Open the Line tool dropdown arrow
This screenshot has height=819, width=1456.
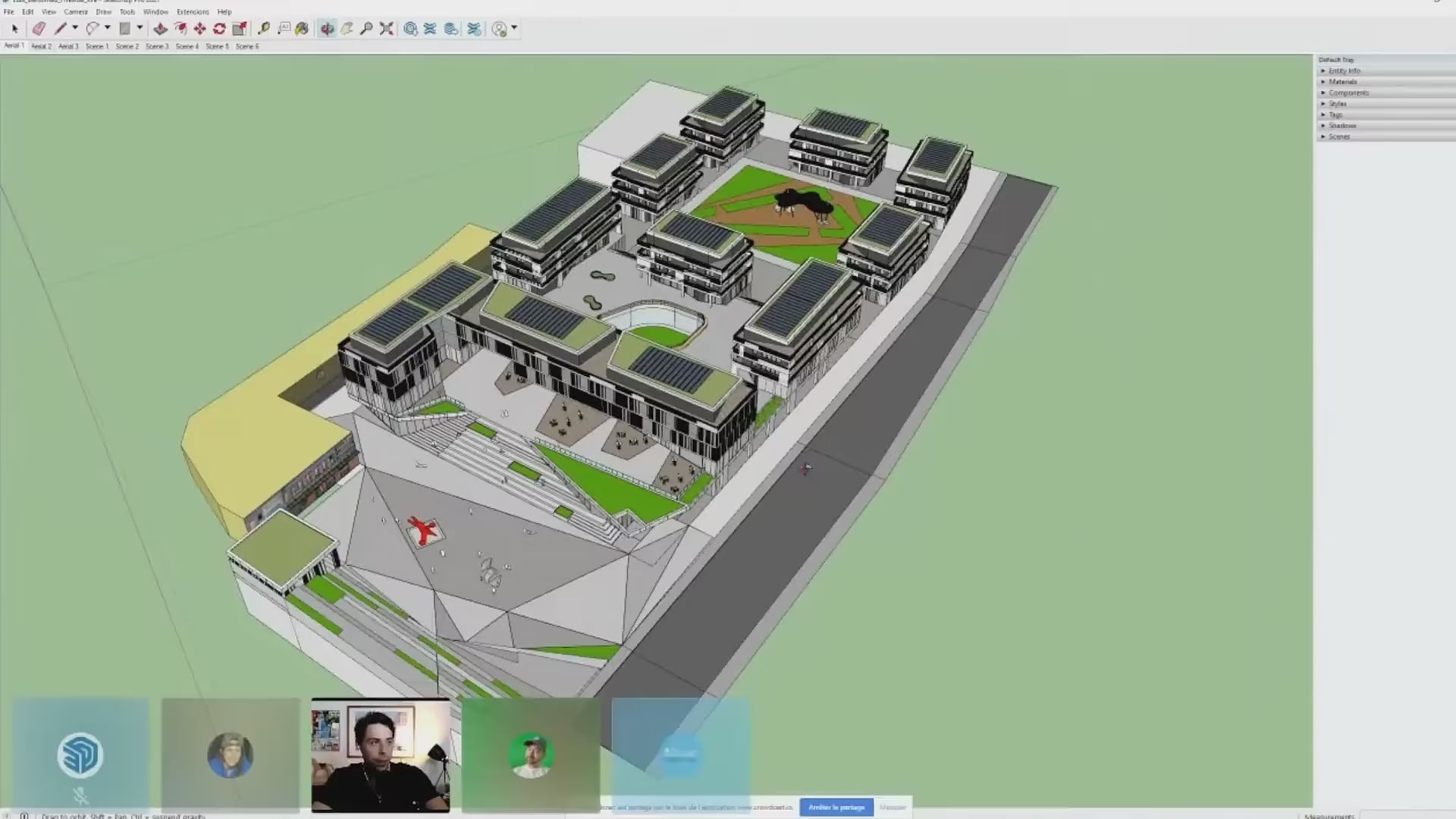click(74, 28)
